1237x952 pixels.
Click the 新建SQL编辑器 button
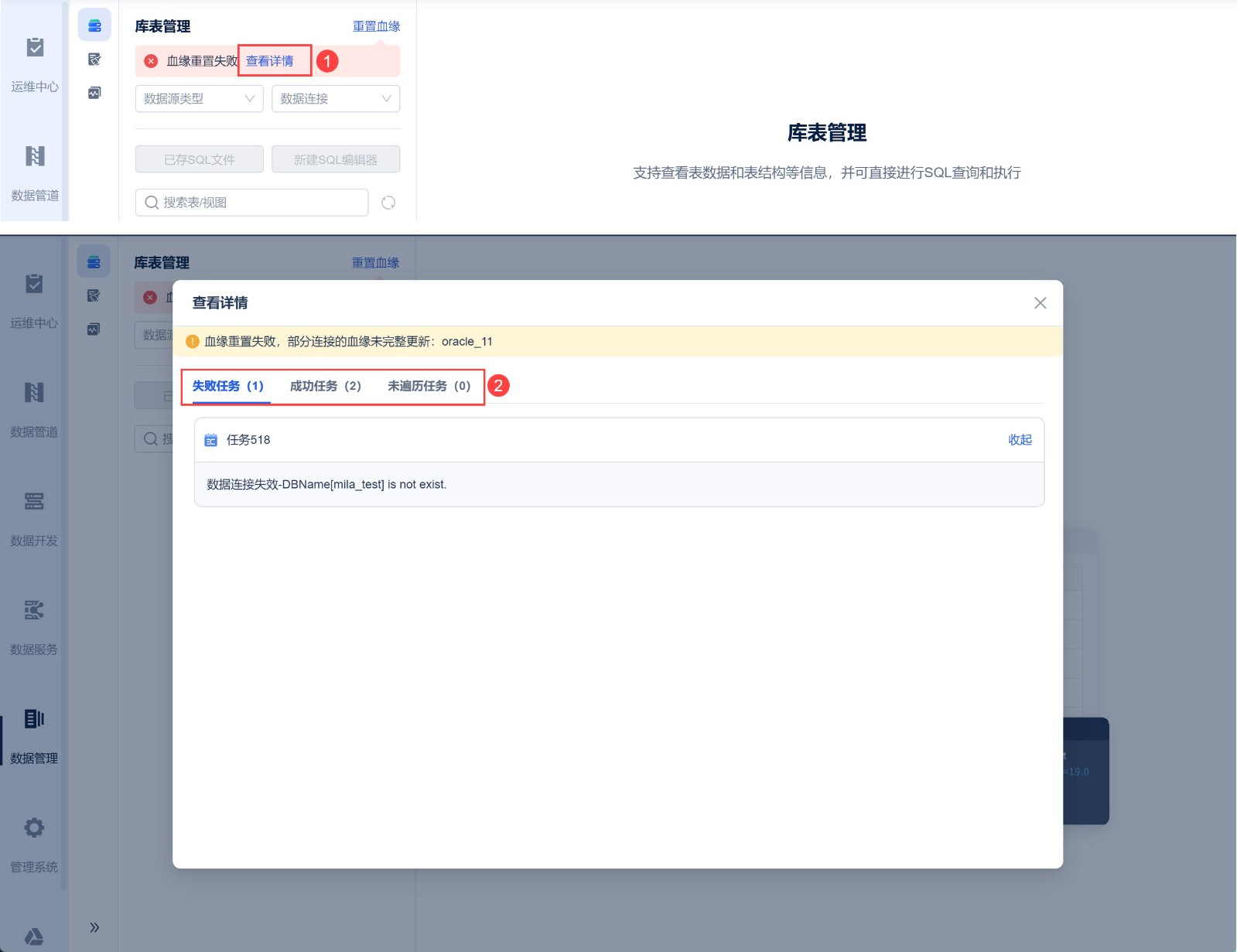click(x=336, y=159)
